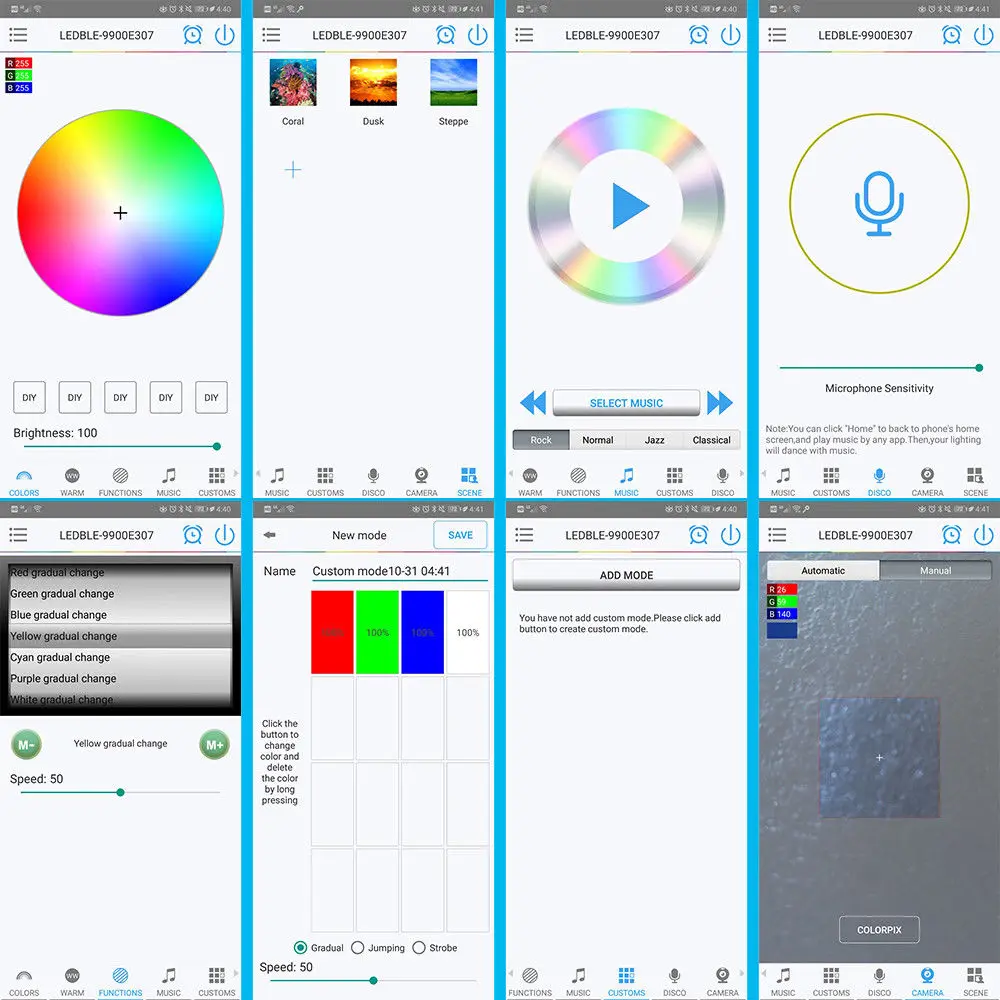1000x1000 pixels.
Task: Tap CUSTOMS grid icon in microphone screen tab bar
Action: click(831, 476)
